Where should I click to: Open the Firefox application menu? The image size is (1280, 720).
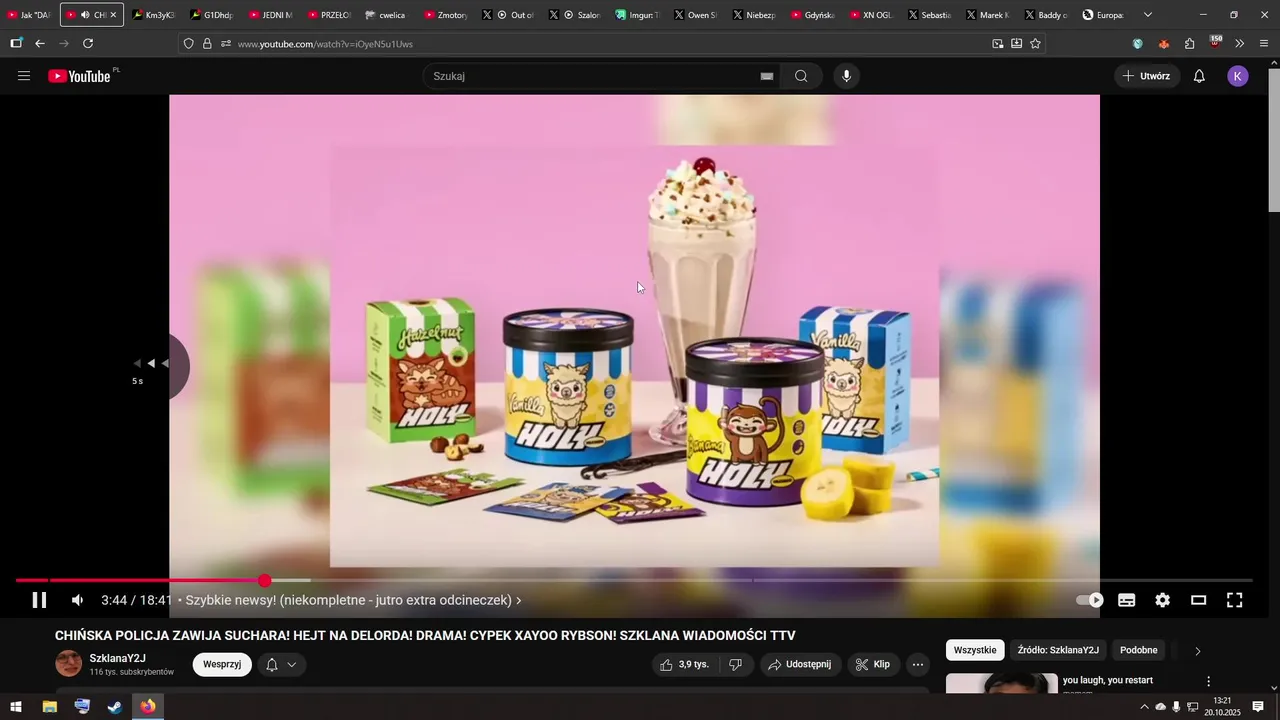(x=1264, y=44)
